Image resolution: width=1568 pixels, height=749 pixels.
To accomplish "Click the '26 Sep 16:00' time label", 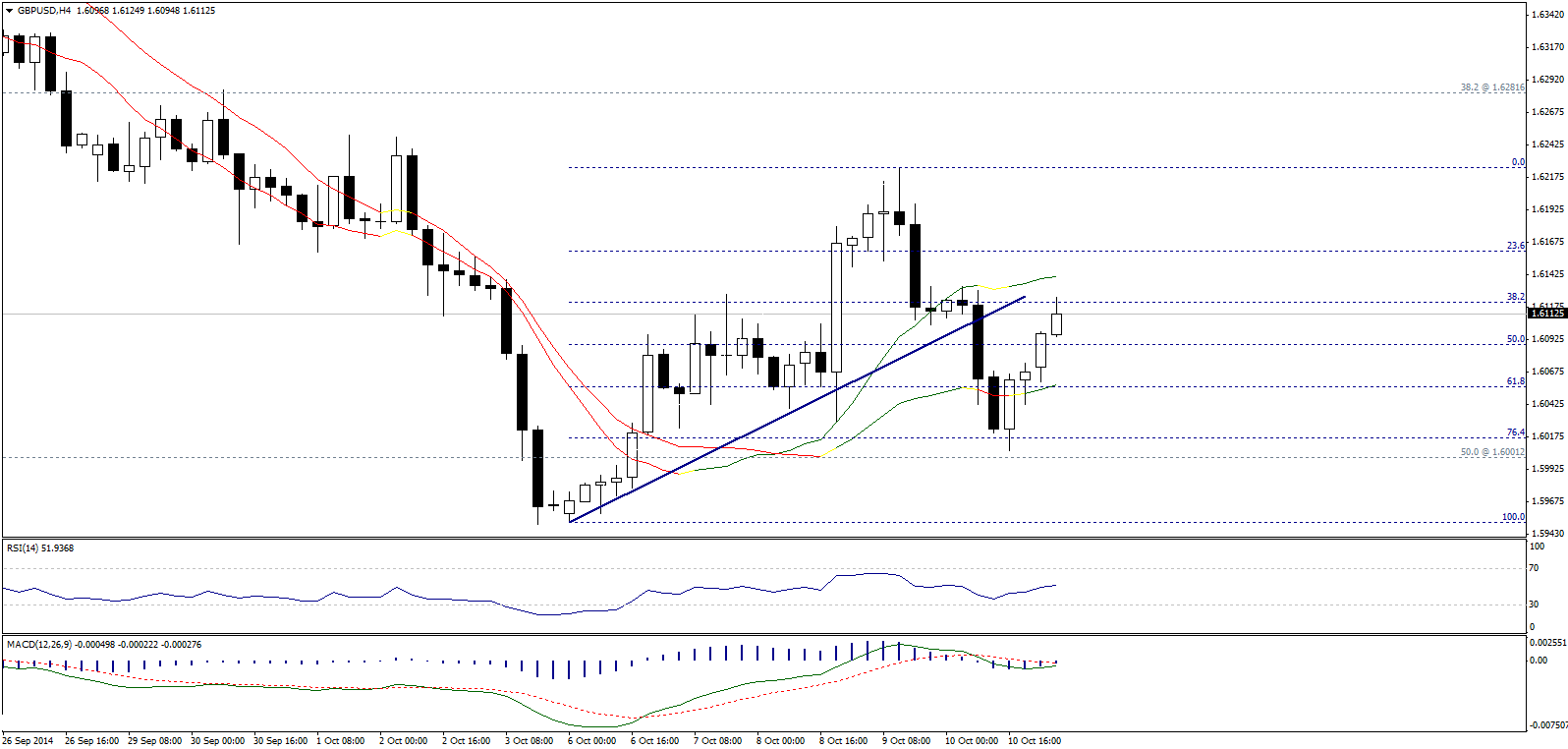I will click(91, 740).
